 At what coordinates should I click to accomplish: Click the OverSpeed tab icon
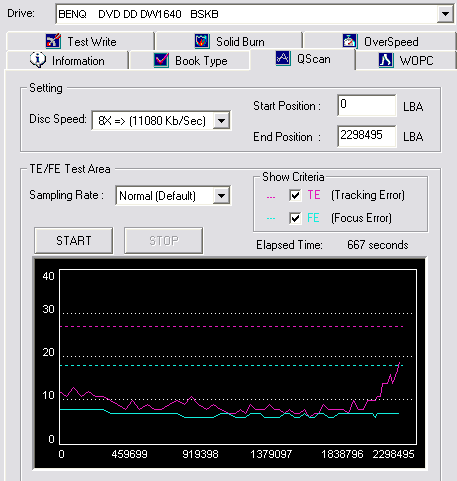pyautogui.click(x=350, y=41)
